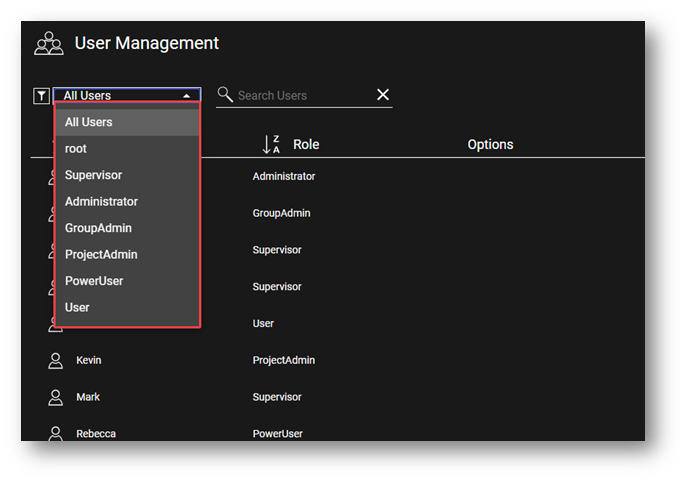Image resolution: width=687 pixels, height=483 pixels.
Task: Select All Users in the dropdown list
Action: pyautogui.click(x=89, y=122)
